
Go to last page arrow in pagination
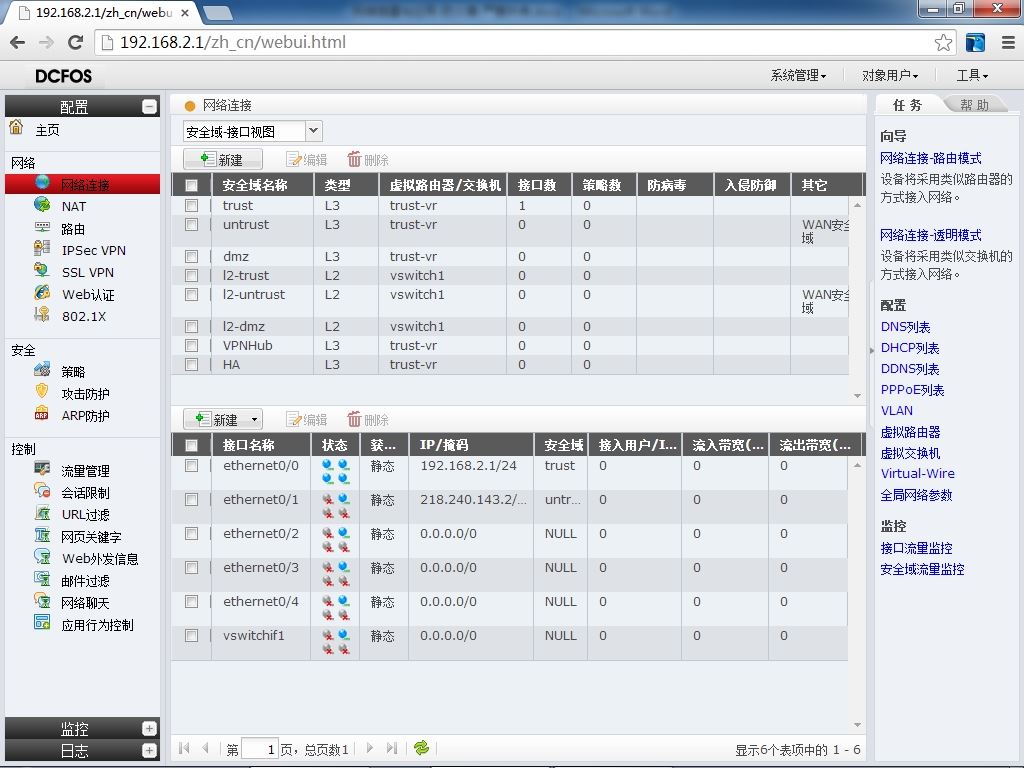(x=392, y=748)
